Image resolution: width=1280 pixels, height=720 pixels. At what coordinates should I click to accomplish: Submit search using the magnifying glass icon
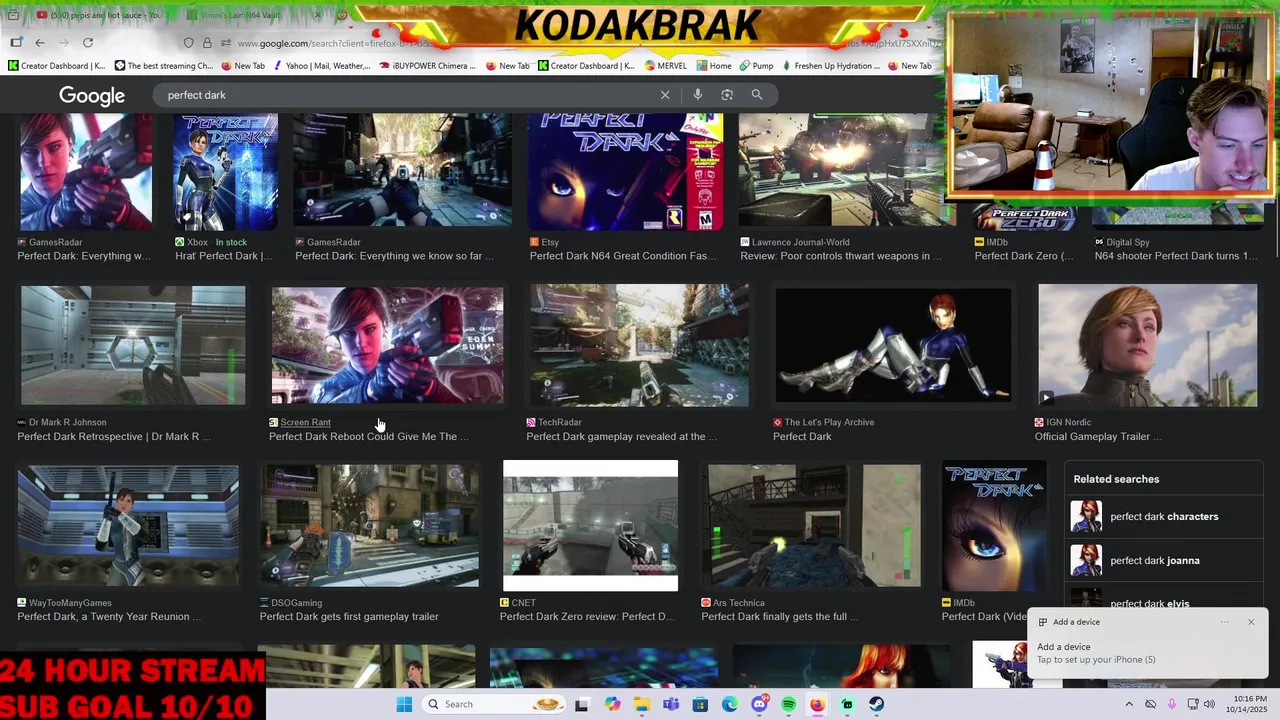(757, 95)
